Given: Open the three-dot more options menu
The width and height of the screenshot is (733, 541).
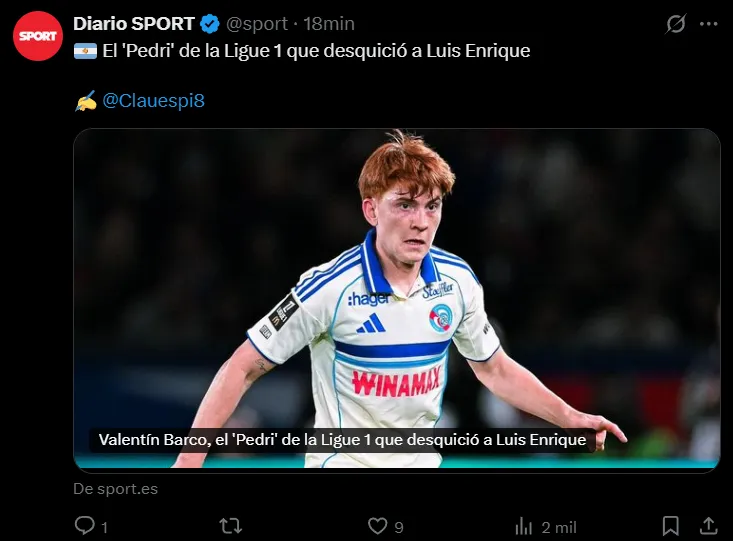Looking at the screenshot, I should tap(708, 23).
